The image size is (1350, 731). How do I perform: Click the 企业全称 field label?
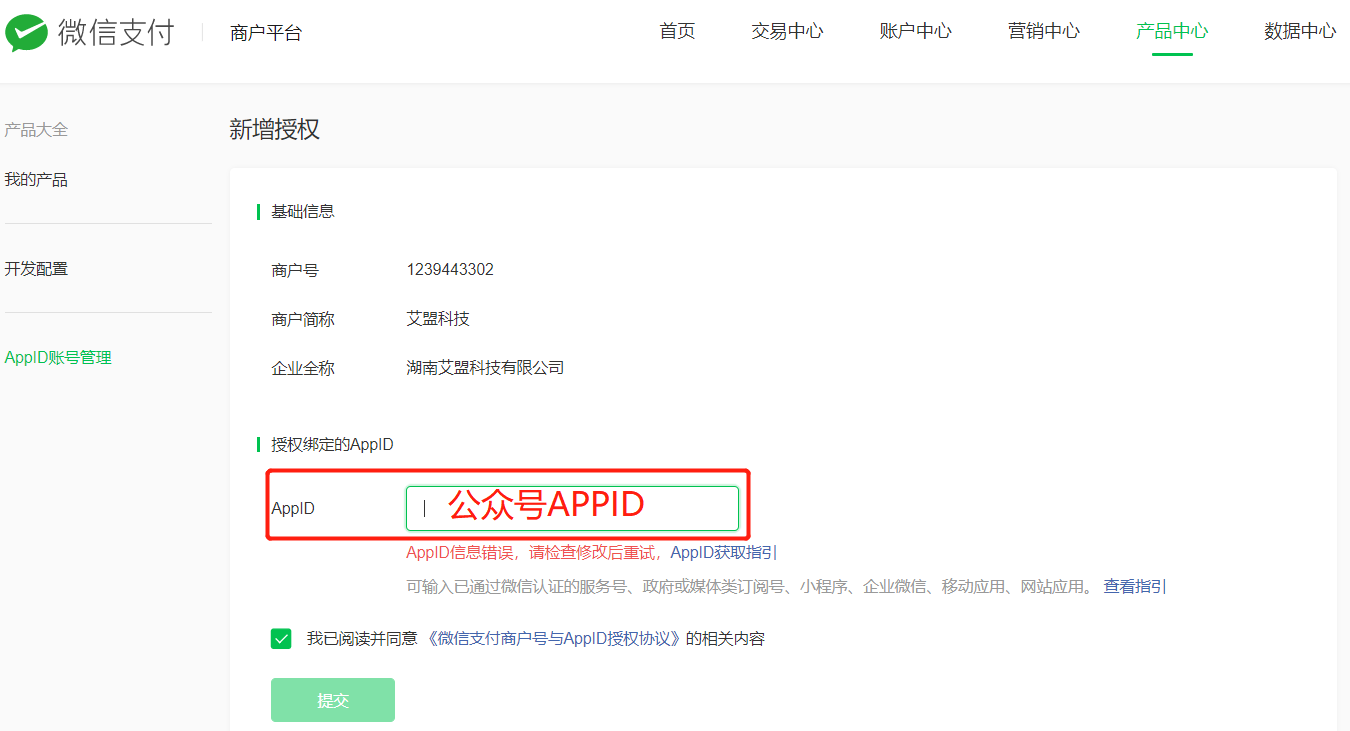[x=303, y=368]
